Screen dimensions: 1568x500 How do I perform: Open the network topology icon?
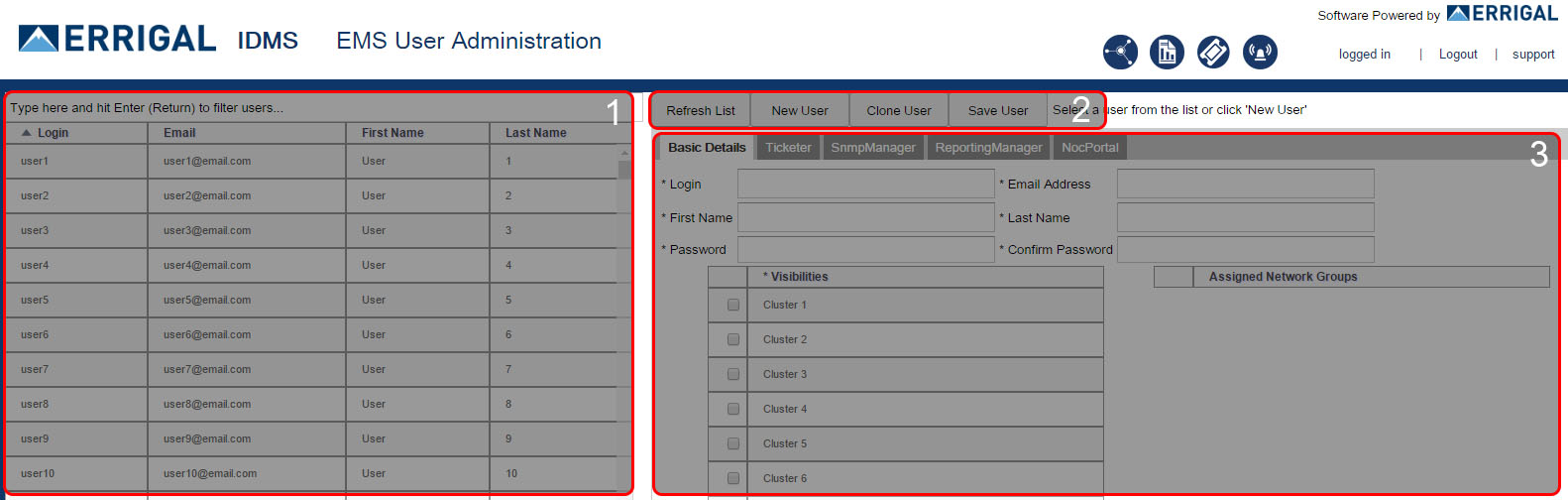click(x=1120, y=52)
